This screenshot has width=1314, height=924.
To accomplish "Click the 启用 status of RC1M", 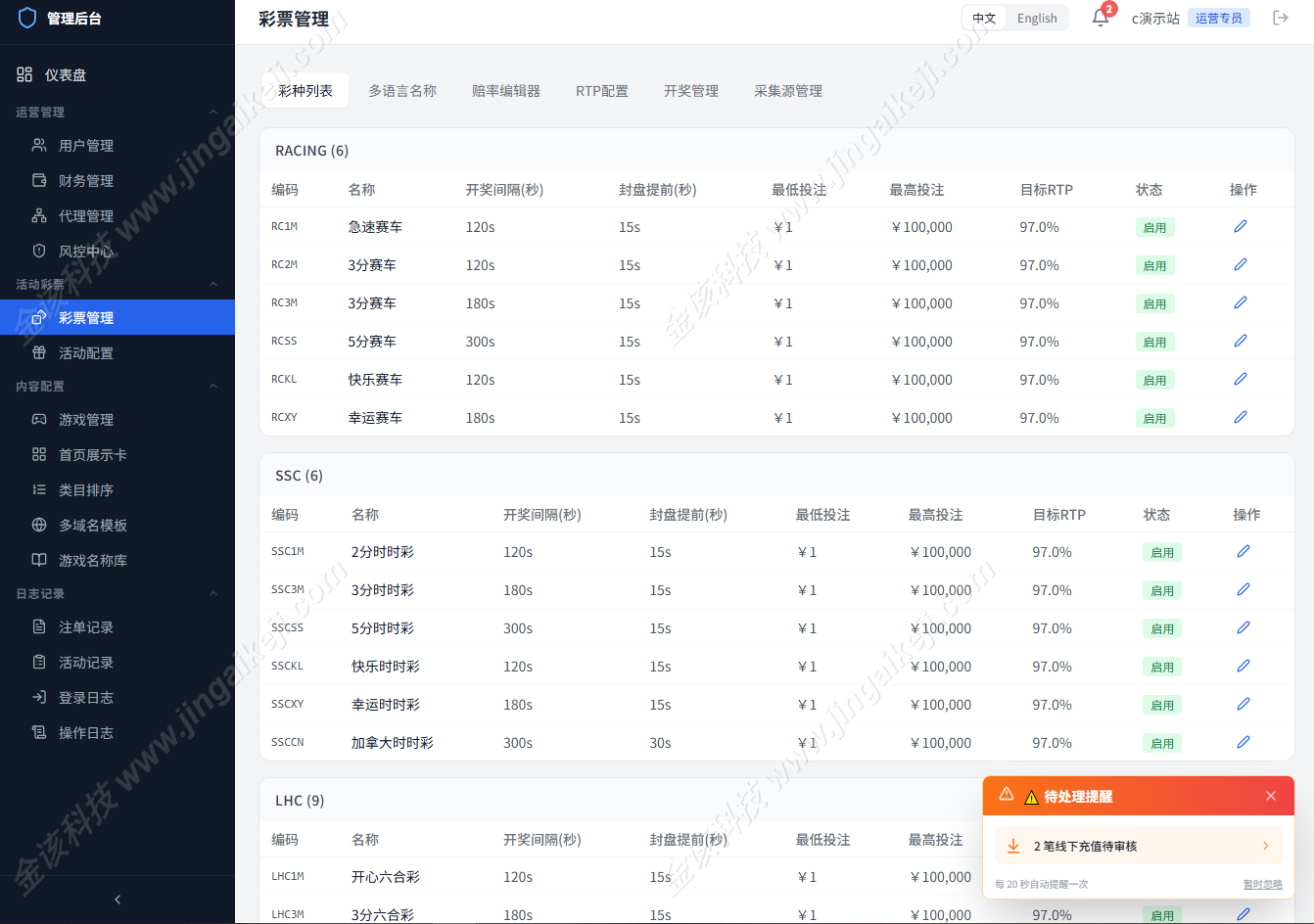I will coord(1155,227).
